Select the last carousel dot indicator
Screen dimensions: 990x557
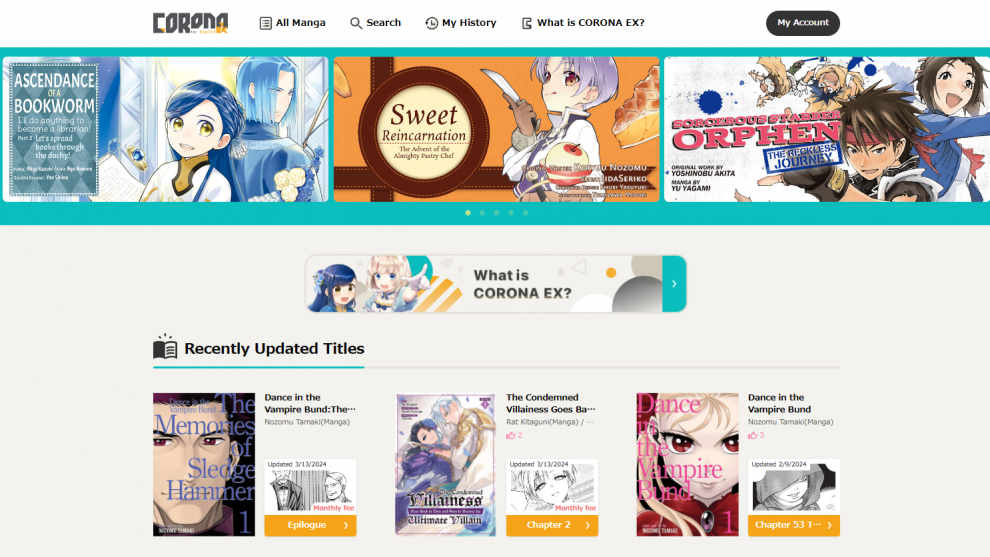(525, 213)
